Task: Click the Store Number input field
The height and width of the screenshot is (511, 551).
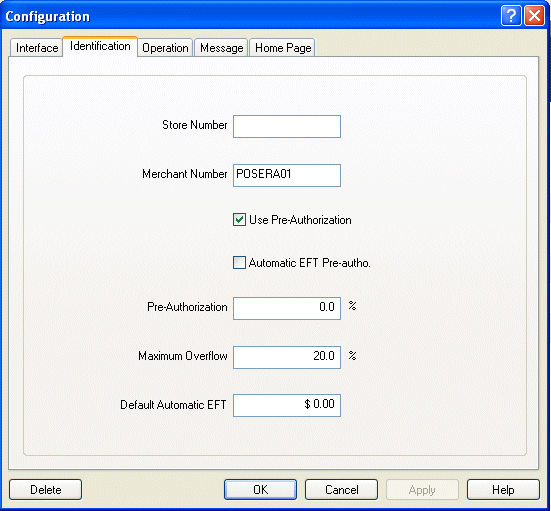Action: (287, 126)
